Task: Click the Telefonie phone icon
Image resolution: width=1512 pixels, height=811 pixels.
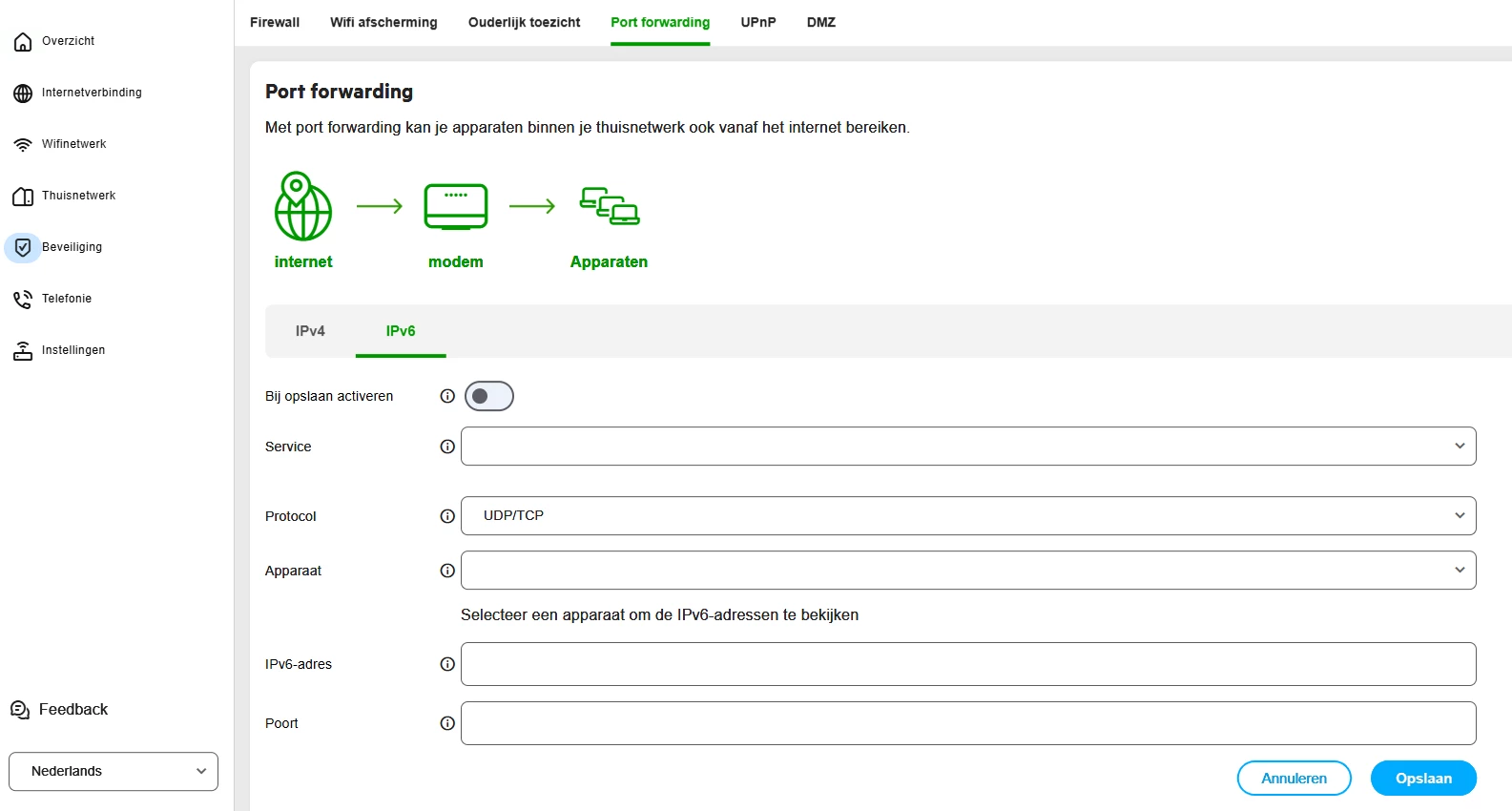Action: pyautogui.click(x=23, y=300)
